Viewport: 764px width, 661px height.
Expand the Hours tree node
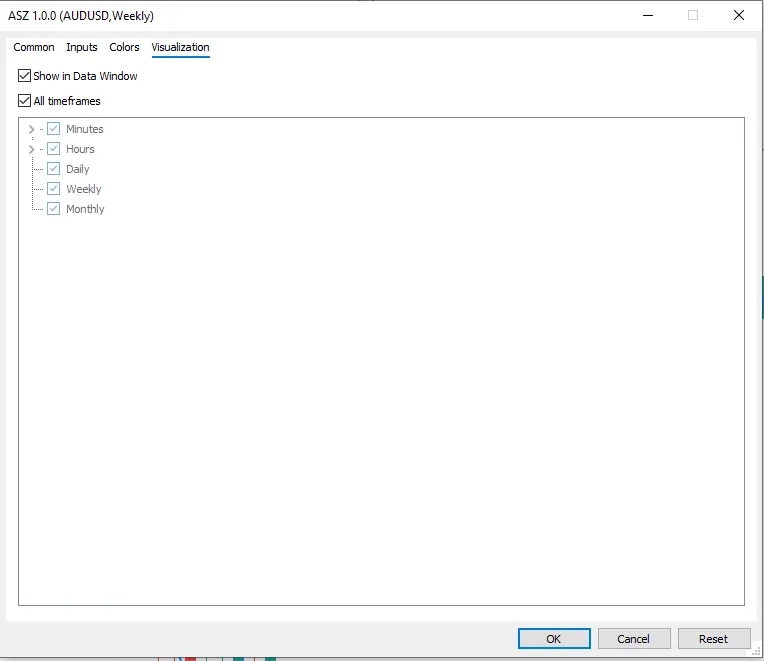[32, 149]
